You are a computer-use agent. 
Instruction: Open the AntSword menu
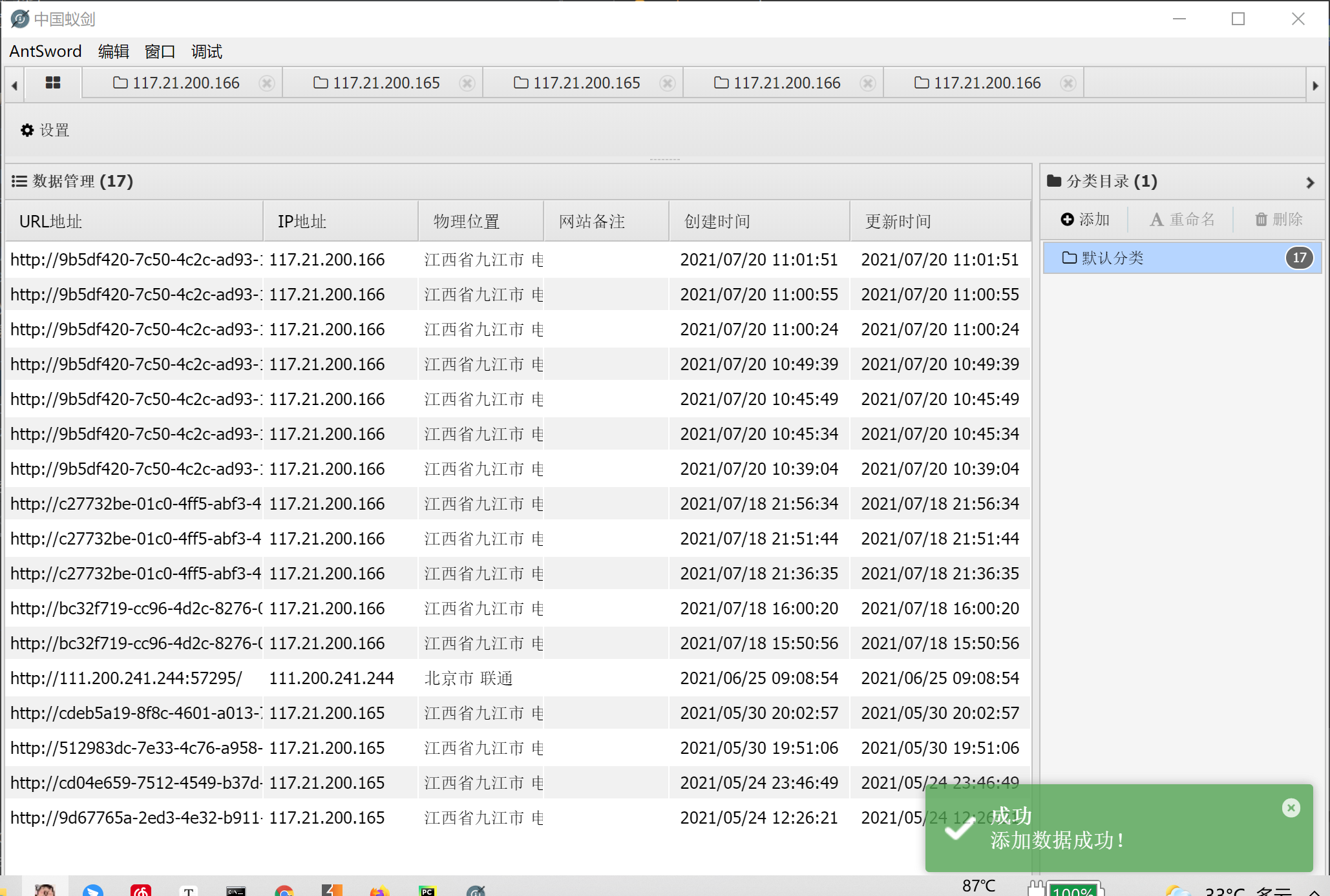click(45, 51)
